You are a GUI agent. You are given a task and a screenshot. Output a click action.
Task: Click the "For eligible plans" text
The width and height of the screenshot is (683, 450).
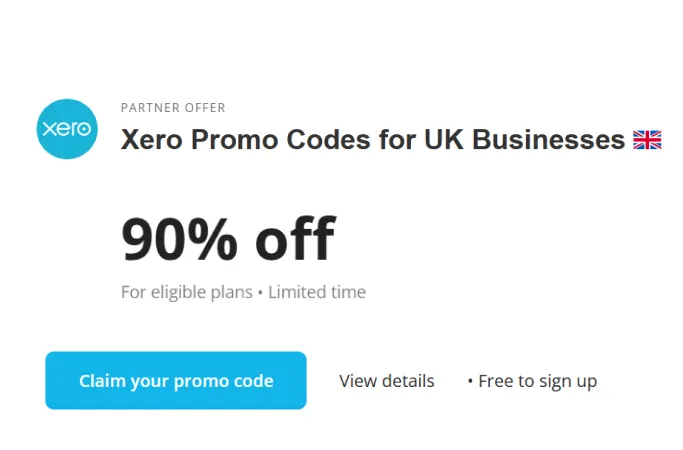coord(185,293)
